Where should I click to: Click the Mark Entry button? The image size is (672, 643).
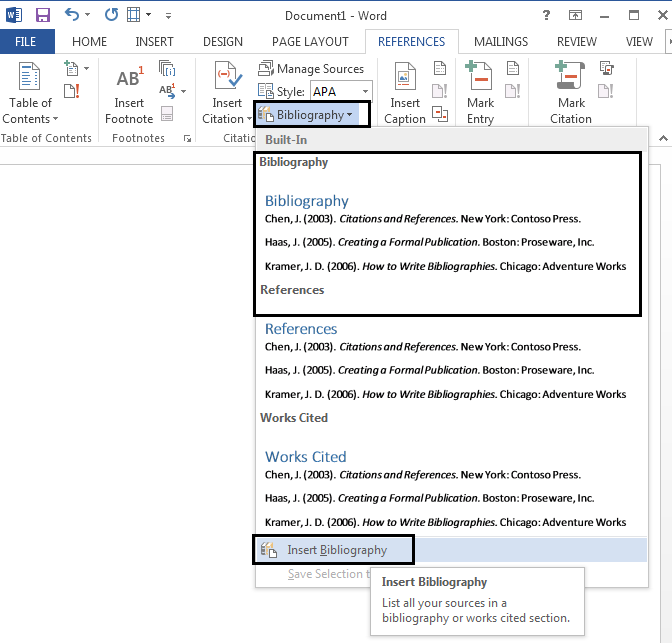click(480, 93)
